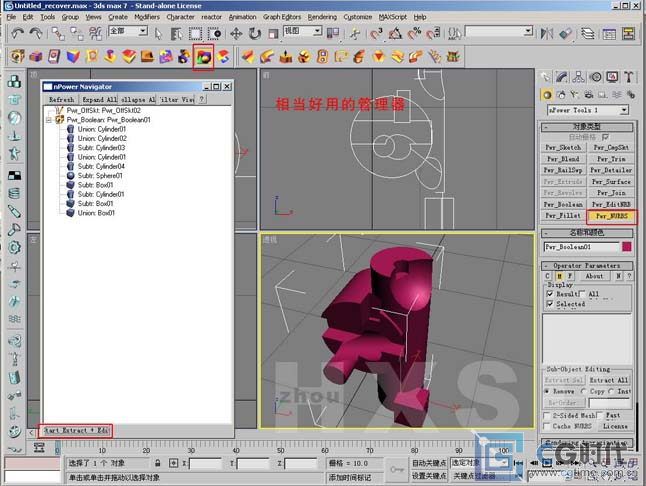Click the Mirror Selected Objects tool
Viewport: 646px width, 486px height.
click(547, 33)
